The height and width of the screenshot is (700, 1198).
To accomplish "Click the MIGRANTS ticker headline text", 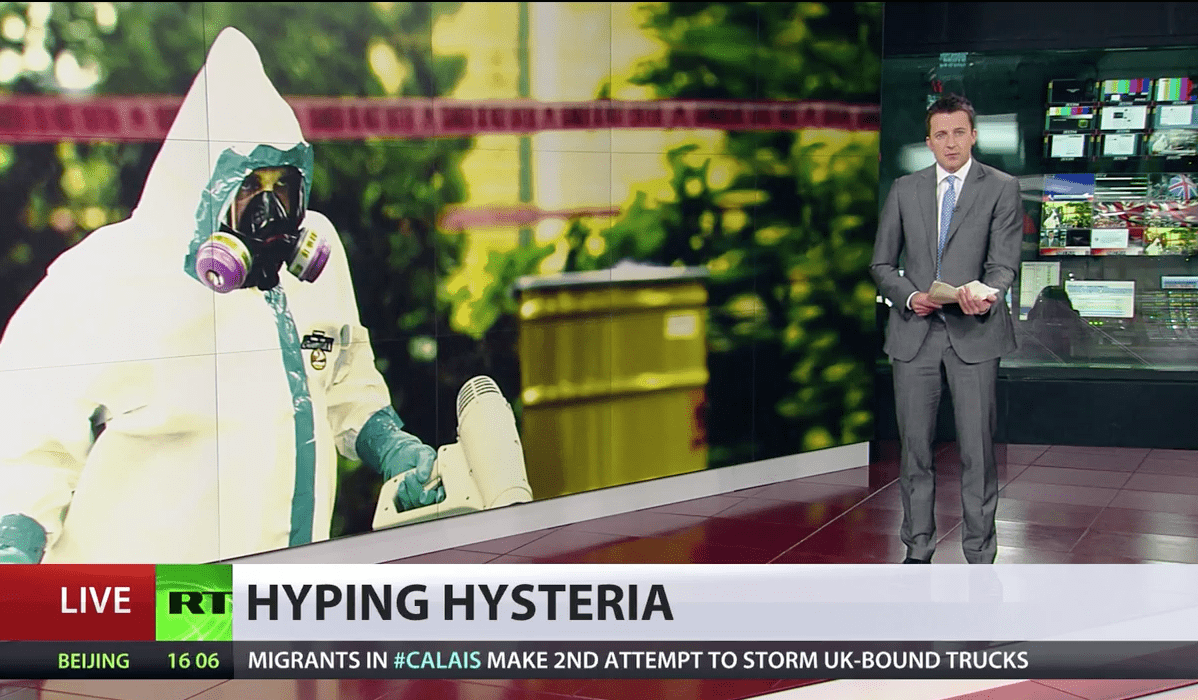I will click(x=638, y=659).
